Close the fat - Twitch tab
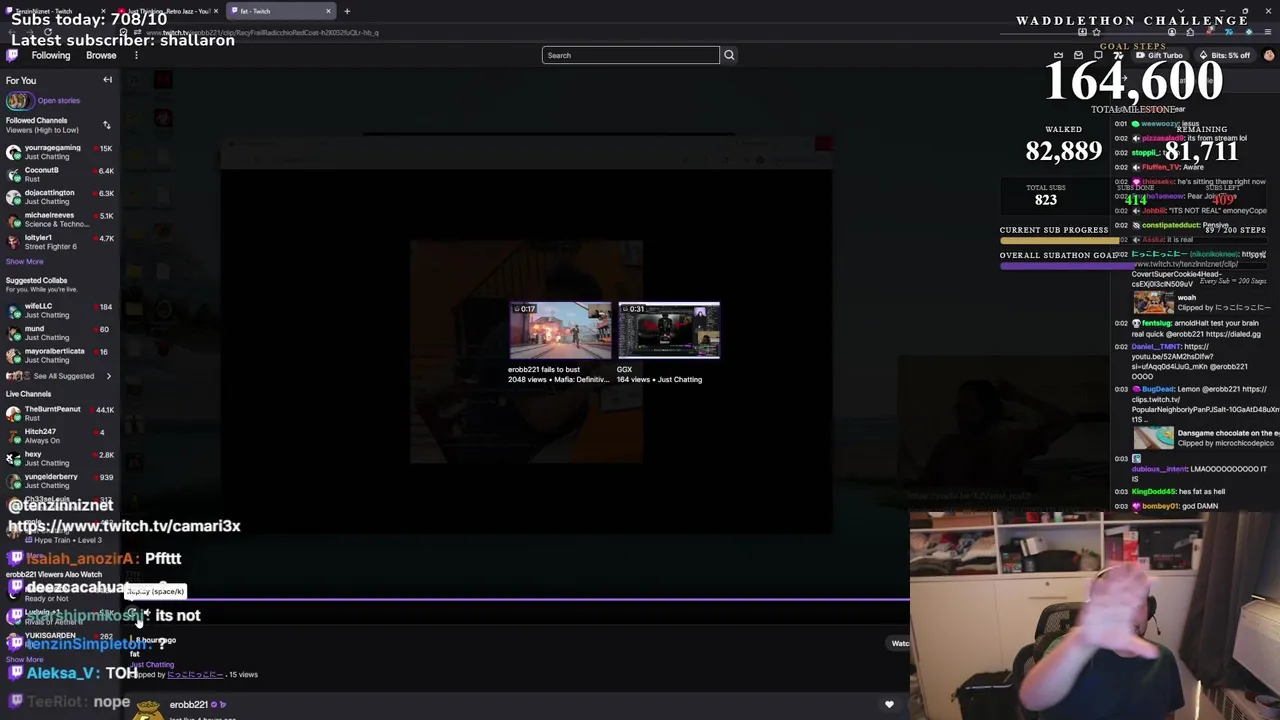1280x720 pixels. pyautogui.click(x=328, y=11)
